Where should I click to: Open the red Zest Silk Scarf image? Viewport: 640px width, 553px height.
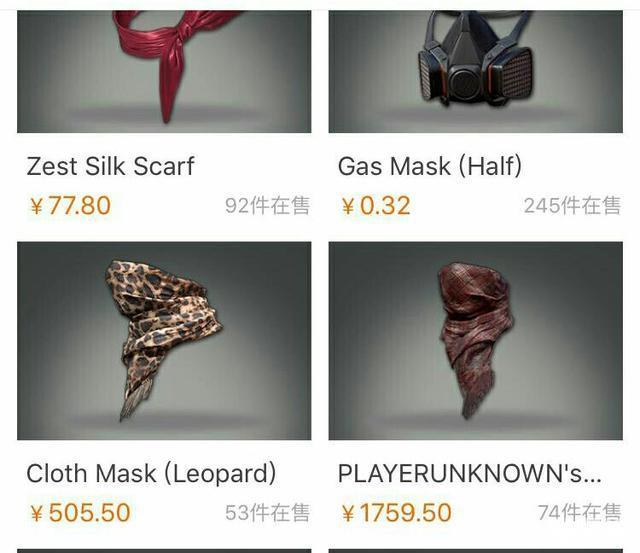[164, 71]
